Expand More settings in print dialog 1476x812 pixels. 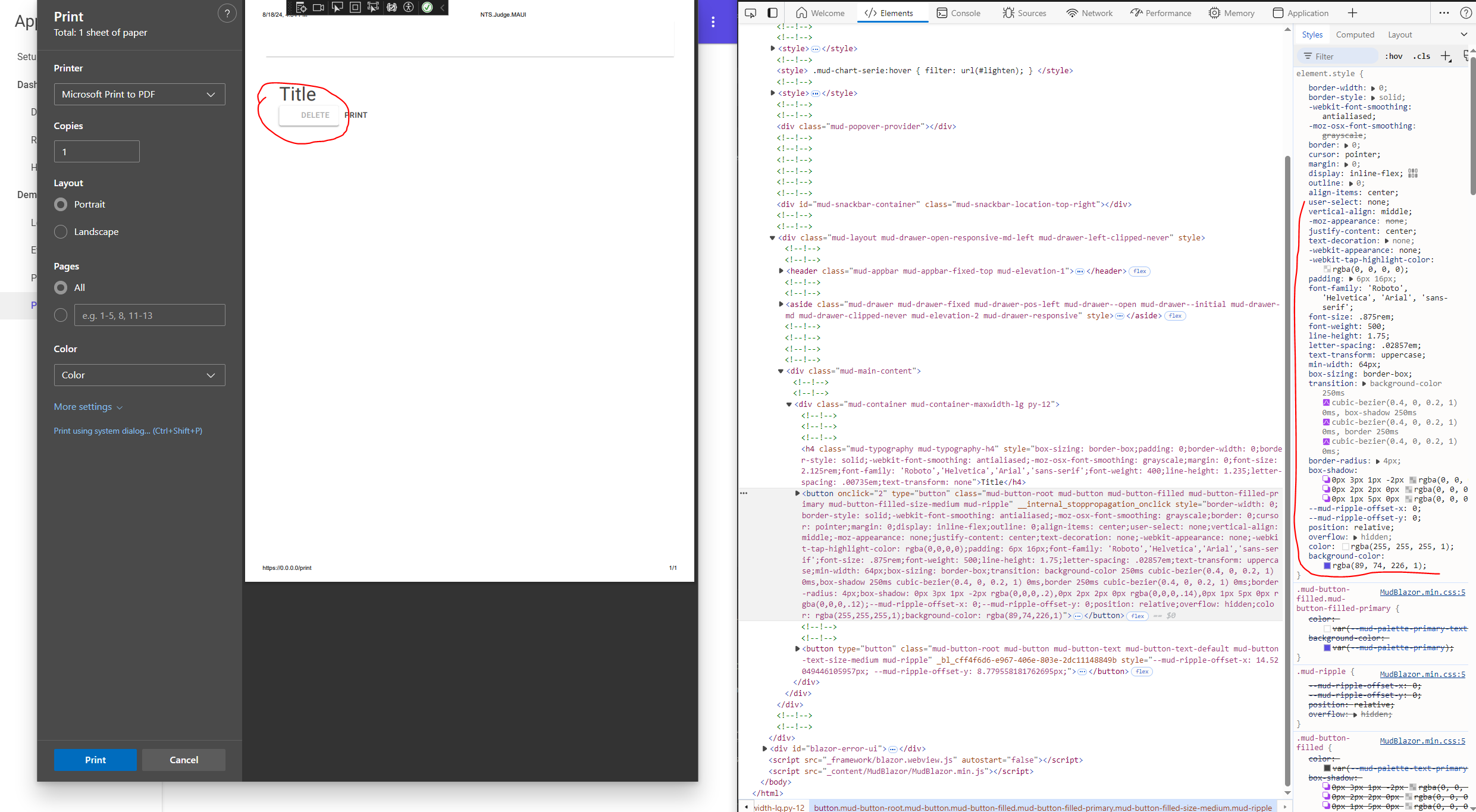click(x=88, y=407)
